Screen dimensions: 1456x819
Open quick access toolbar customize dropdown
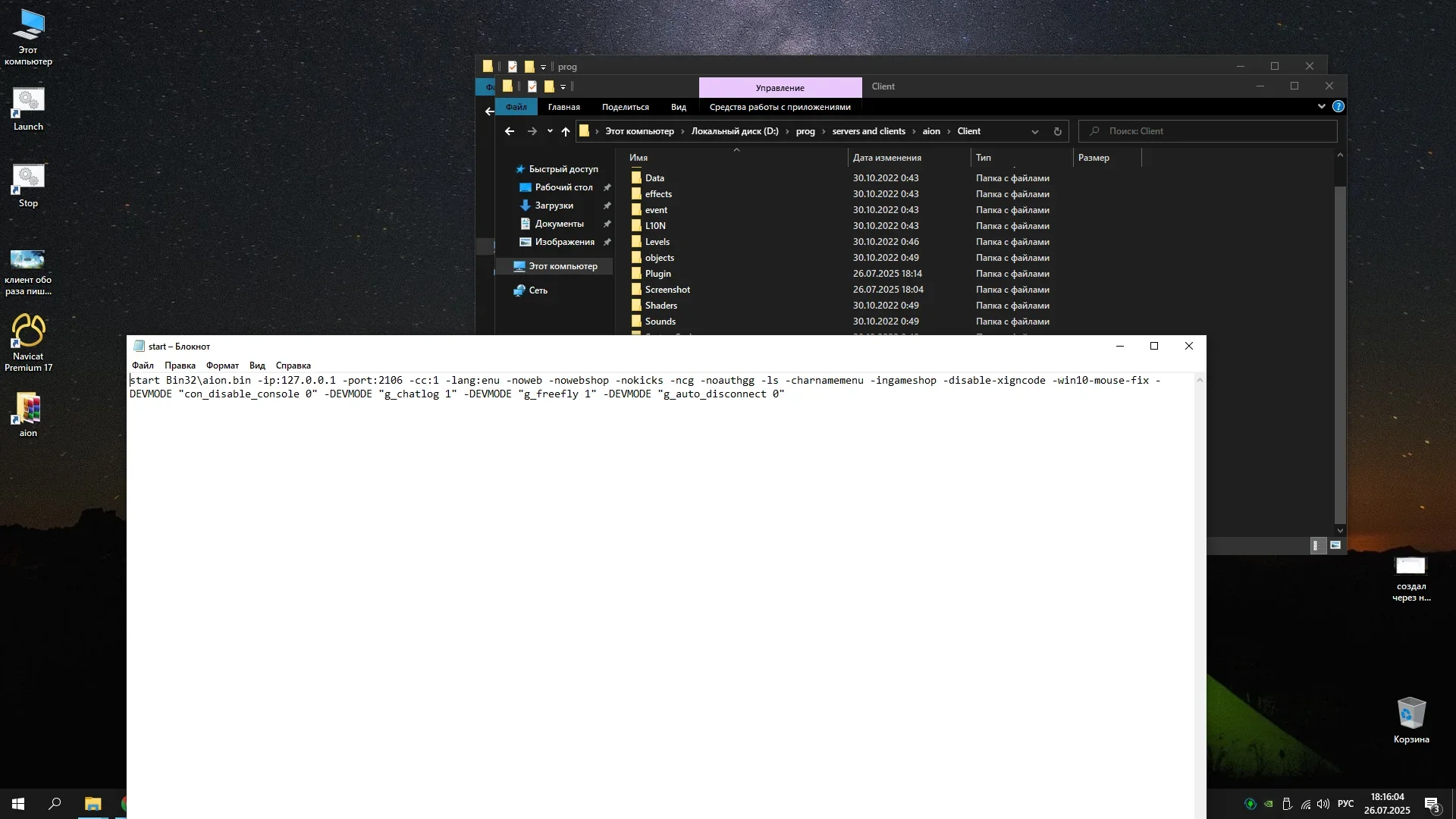click(x=563, y=86)
